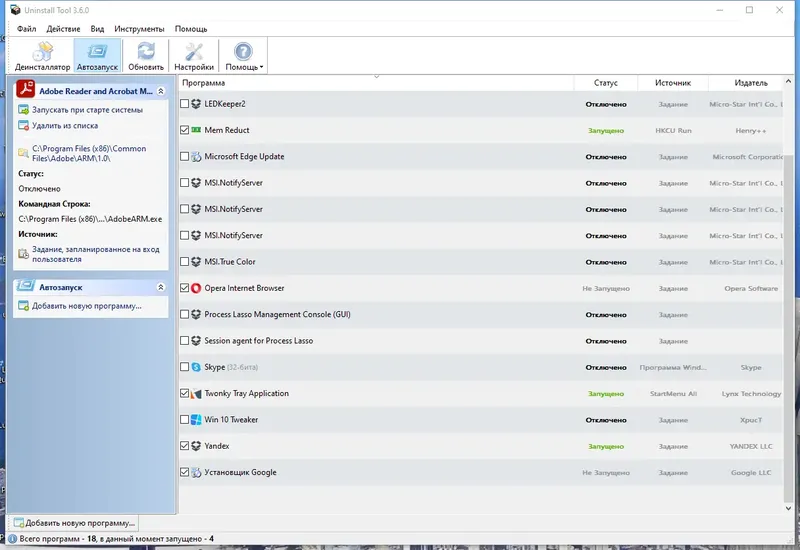Image resolution: width=800 pixels, height=550 pixels.
Task: Uncheck Twonky Tray Application checkbox
Action: (x=185, y=393)
